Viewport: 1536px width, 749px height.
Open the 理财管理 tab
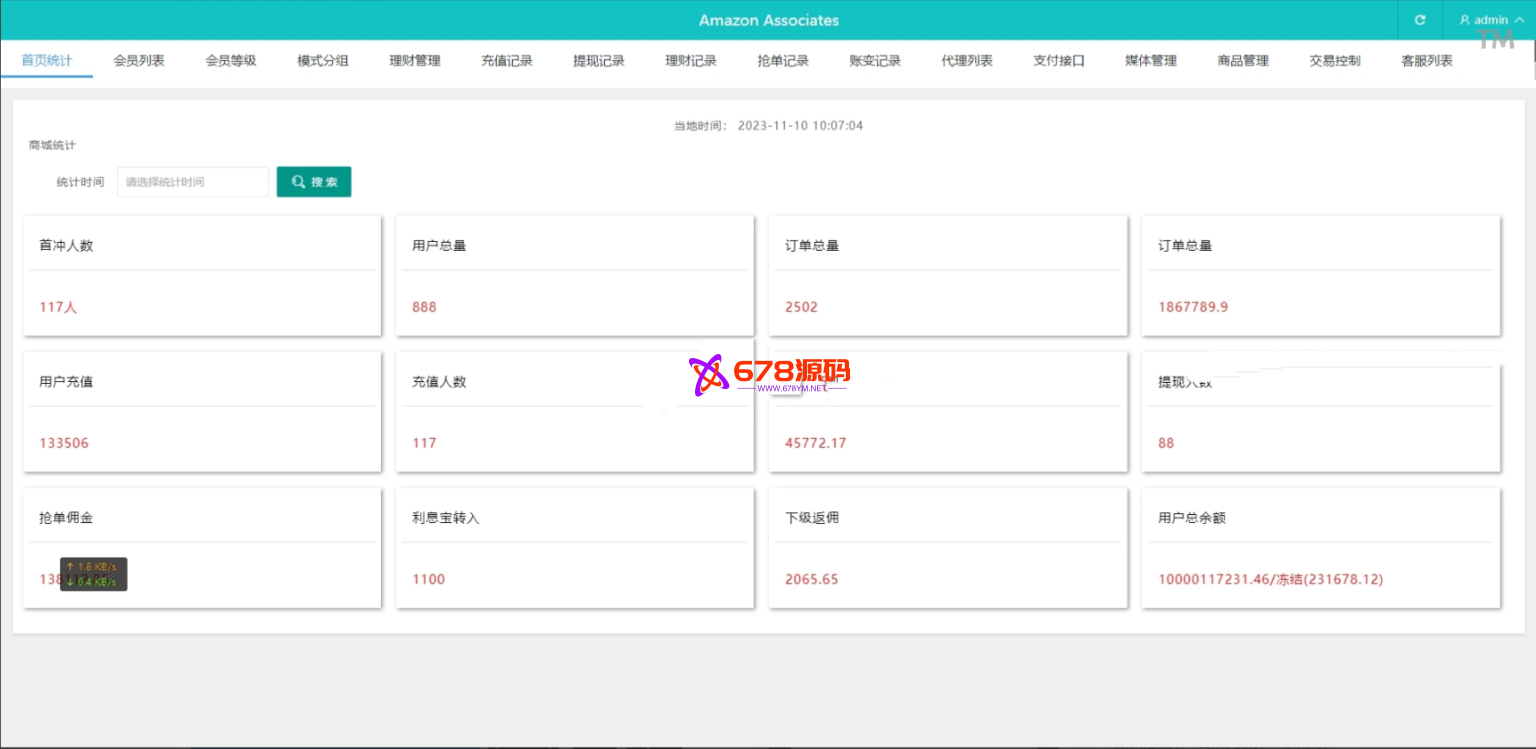[415, 61]
